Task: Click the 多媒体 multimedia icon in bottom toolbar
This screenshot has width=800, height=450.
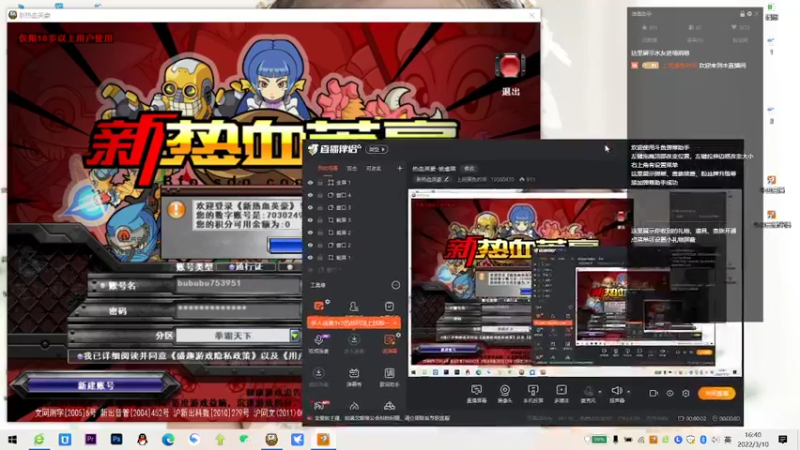Action: (x=561, y=391)
